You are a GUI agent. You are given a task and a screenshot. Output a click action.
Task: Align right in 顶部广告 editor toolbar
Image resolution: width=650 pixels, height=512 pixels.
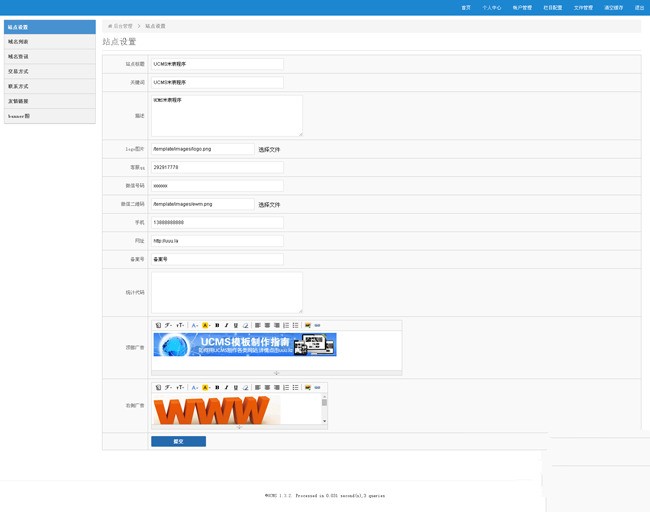point(277,325)
